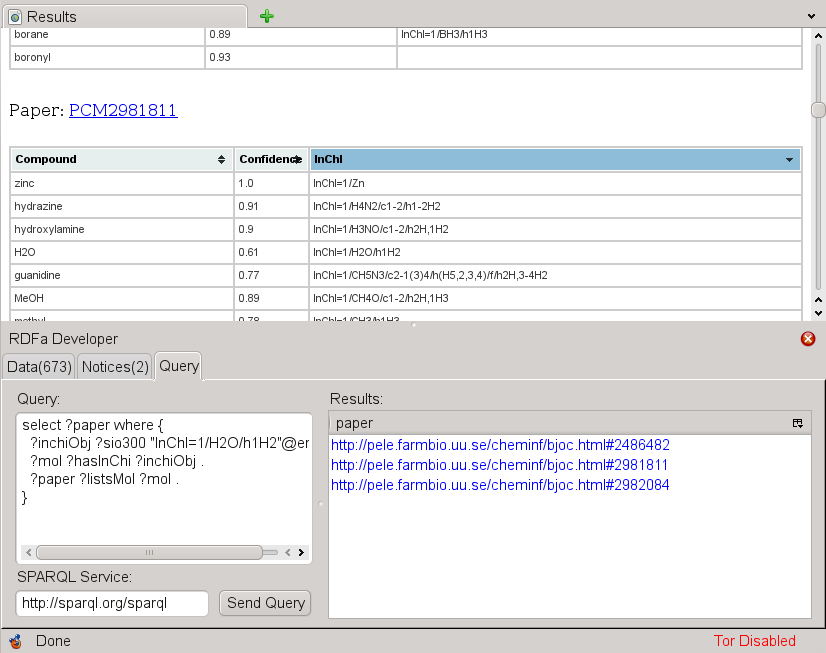
Task: Click the query horizontal scrollbar thumb
Action: (150, 552)
